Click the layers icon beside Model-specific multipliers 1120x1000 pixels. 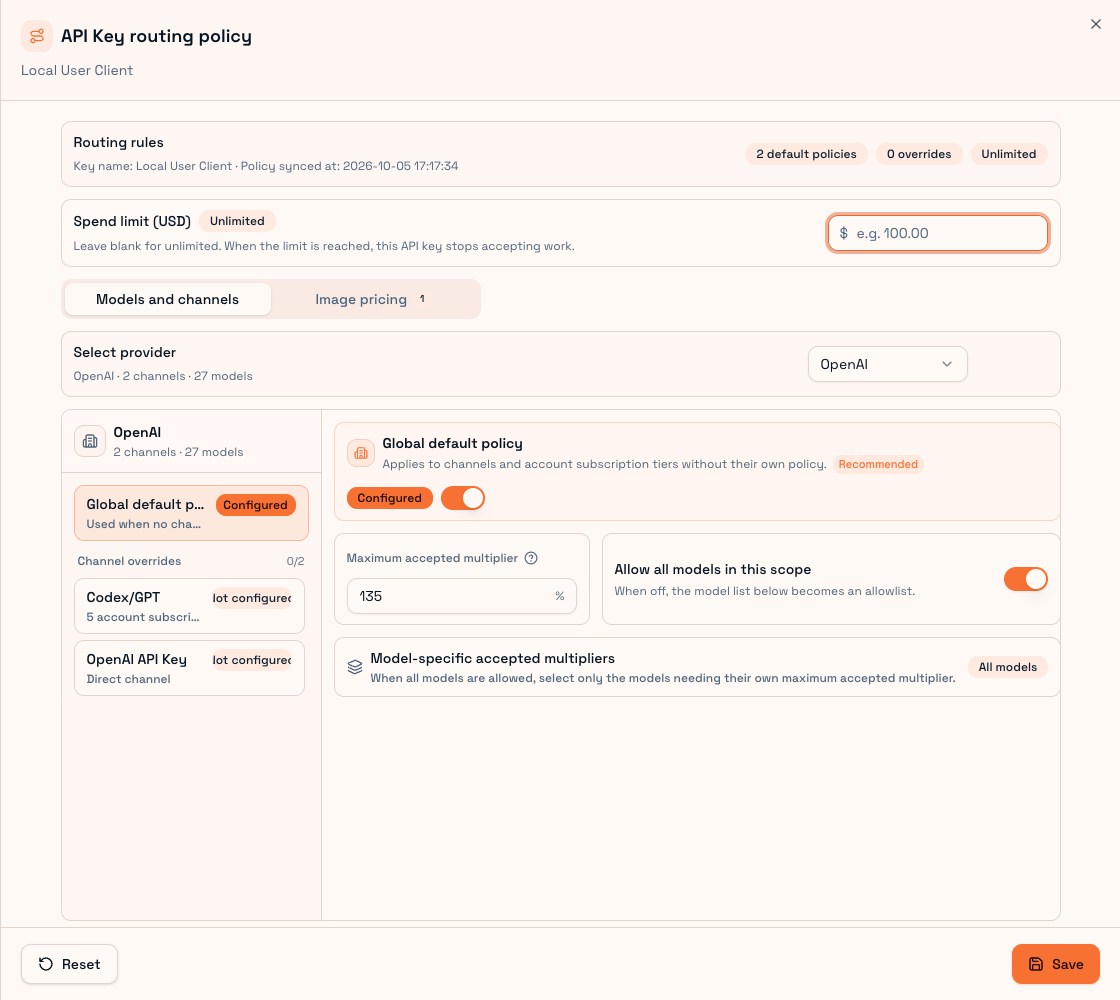(355, 667)
